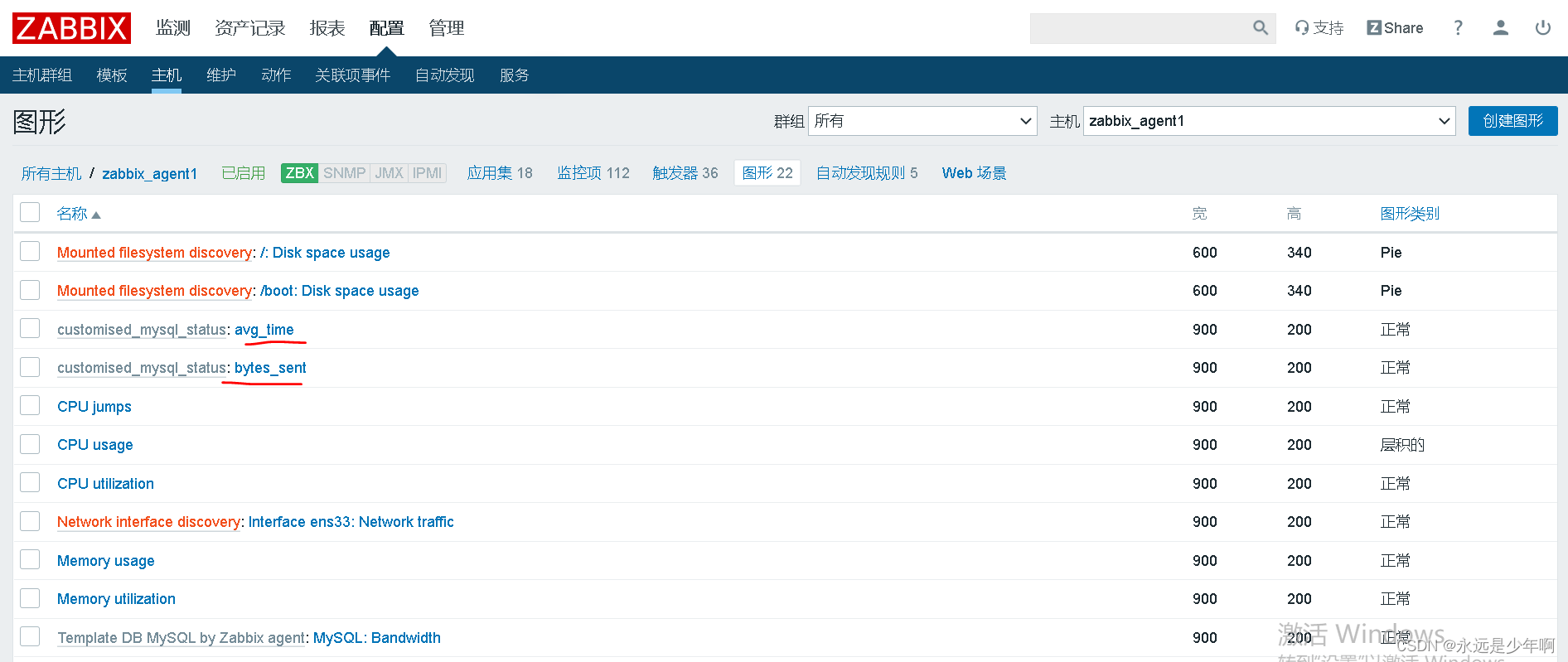
Task: Click the ZBX availability badge
Action: click(x=299, y=173)
